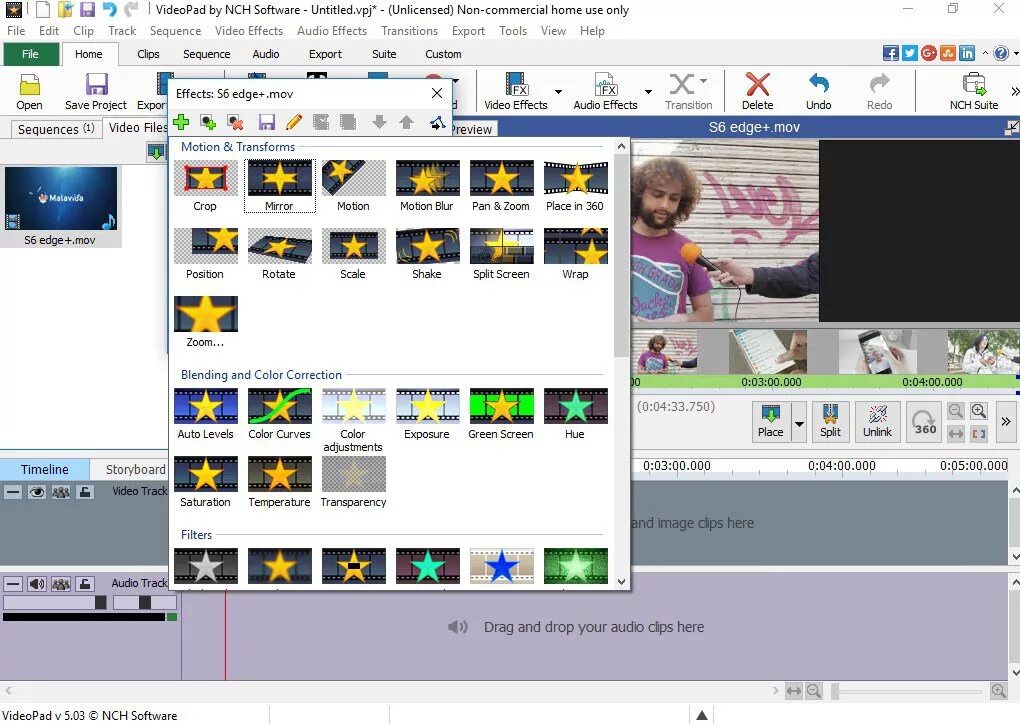Open the Transitions menu
Viewport: 1020px width, 724px height.
pos(409,31)
